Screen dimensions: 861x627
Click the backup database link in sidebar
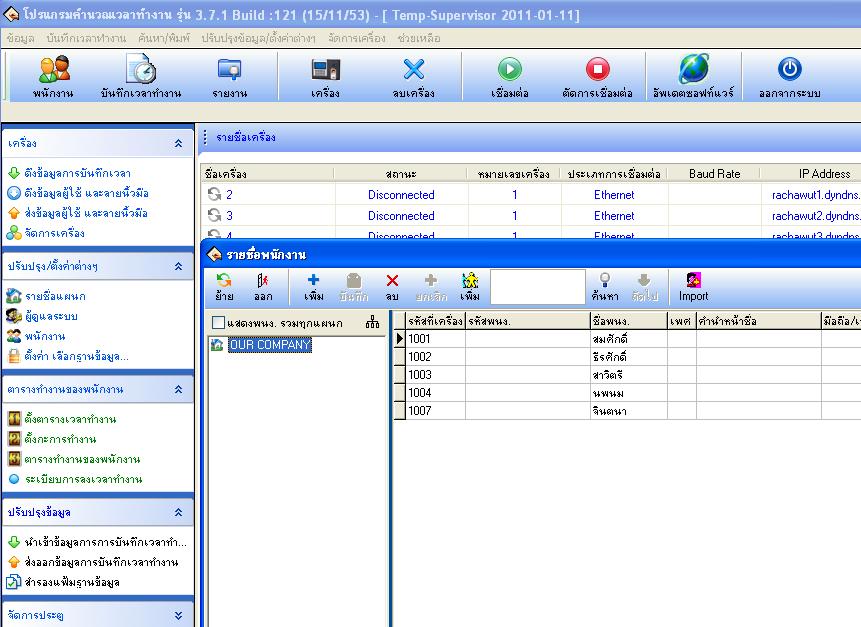click(x=72, y=582)
